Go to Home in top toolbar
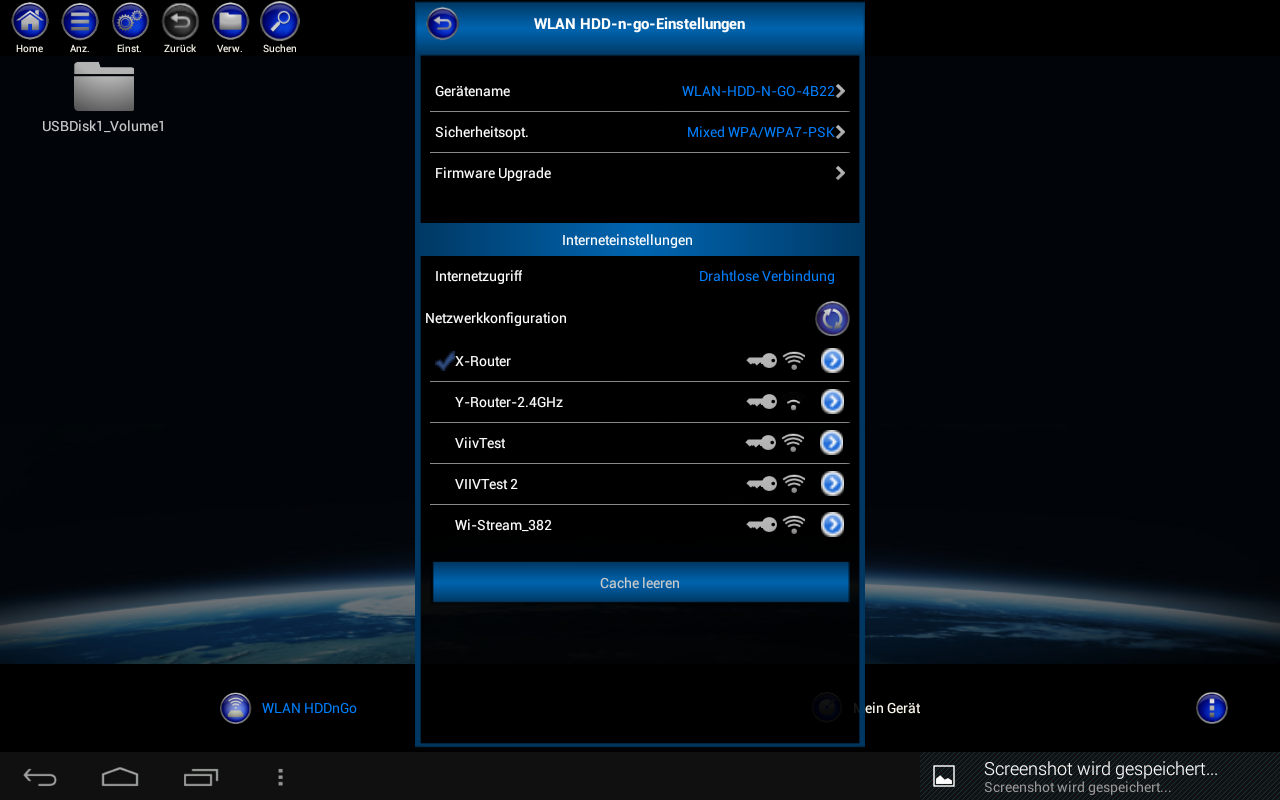 tap(30, 21)
